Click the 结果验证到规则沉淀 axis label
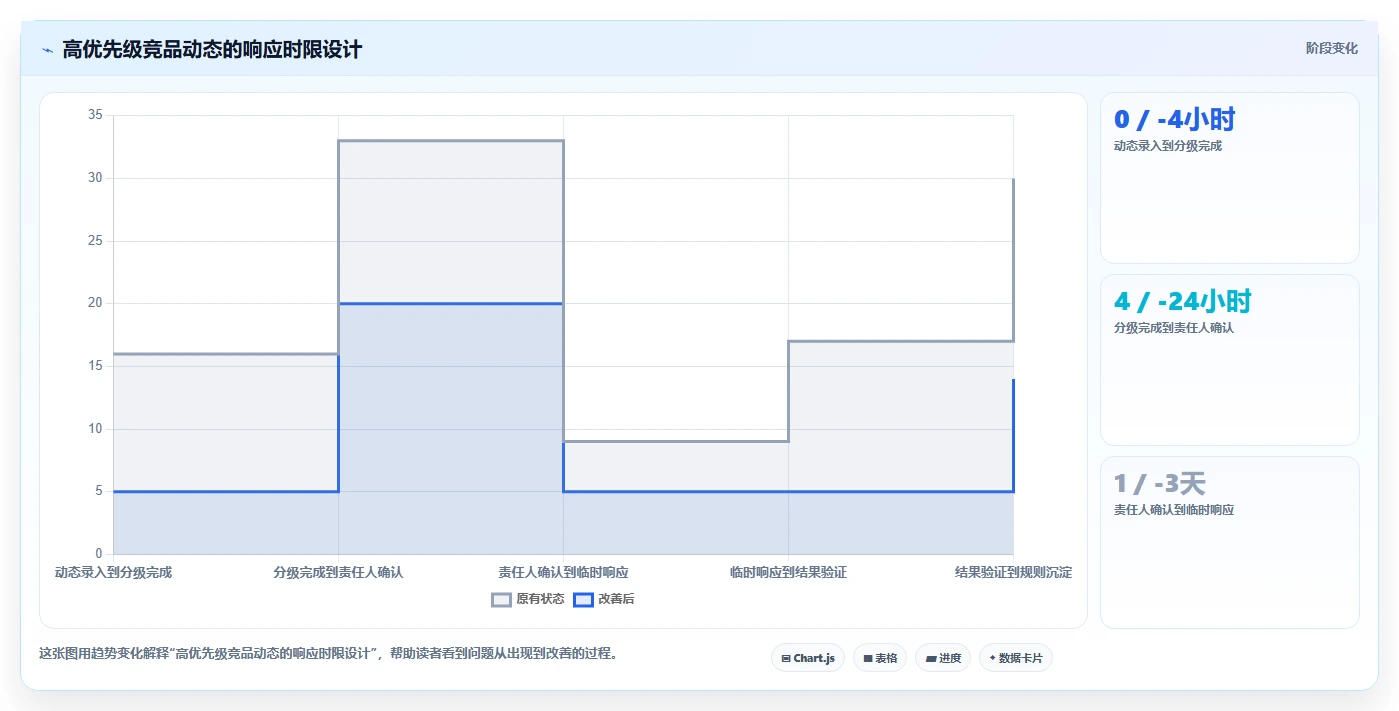The height and width of the screenshot is (711, 1399). coord(1013,573)
